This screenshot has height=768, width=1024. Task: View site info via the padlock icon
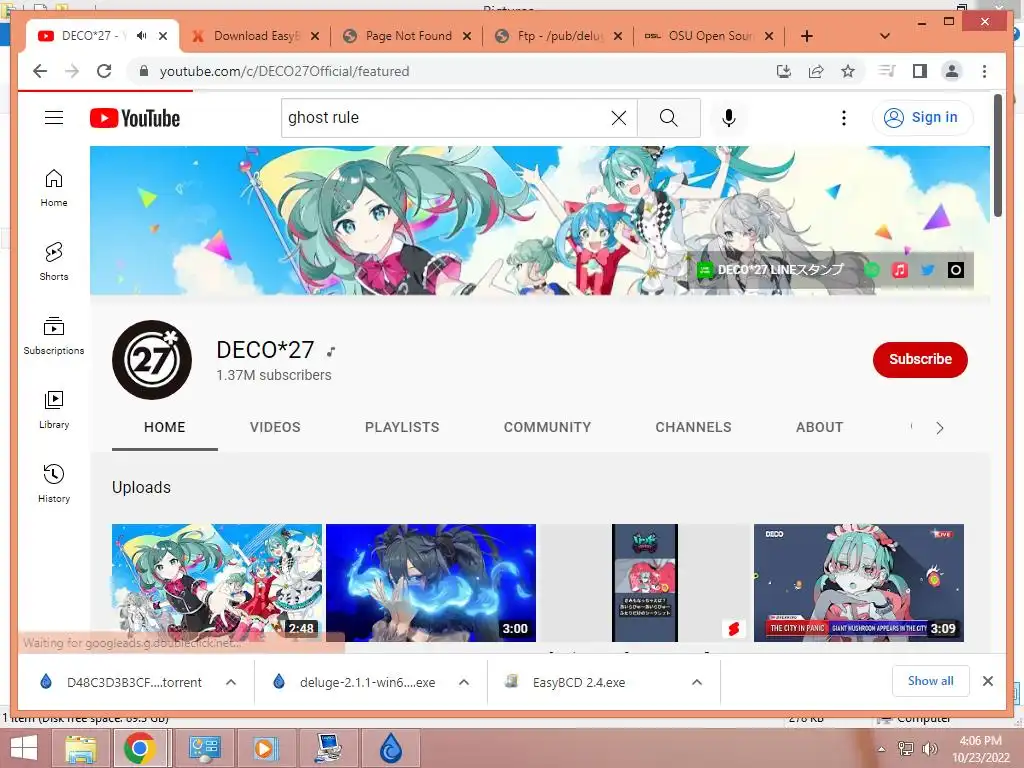pyautogui.click(x=144, y=71)
